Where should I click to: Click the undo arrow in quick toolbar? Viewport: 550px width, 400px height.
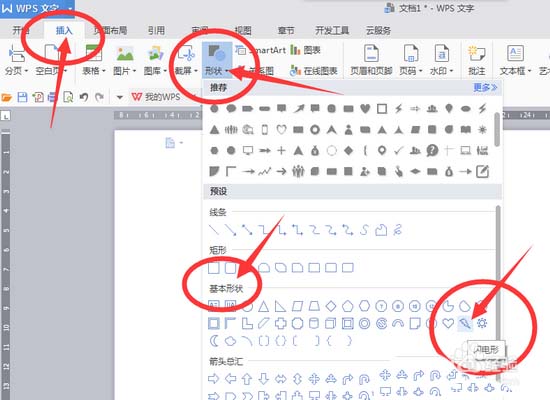point(83,97)
